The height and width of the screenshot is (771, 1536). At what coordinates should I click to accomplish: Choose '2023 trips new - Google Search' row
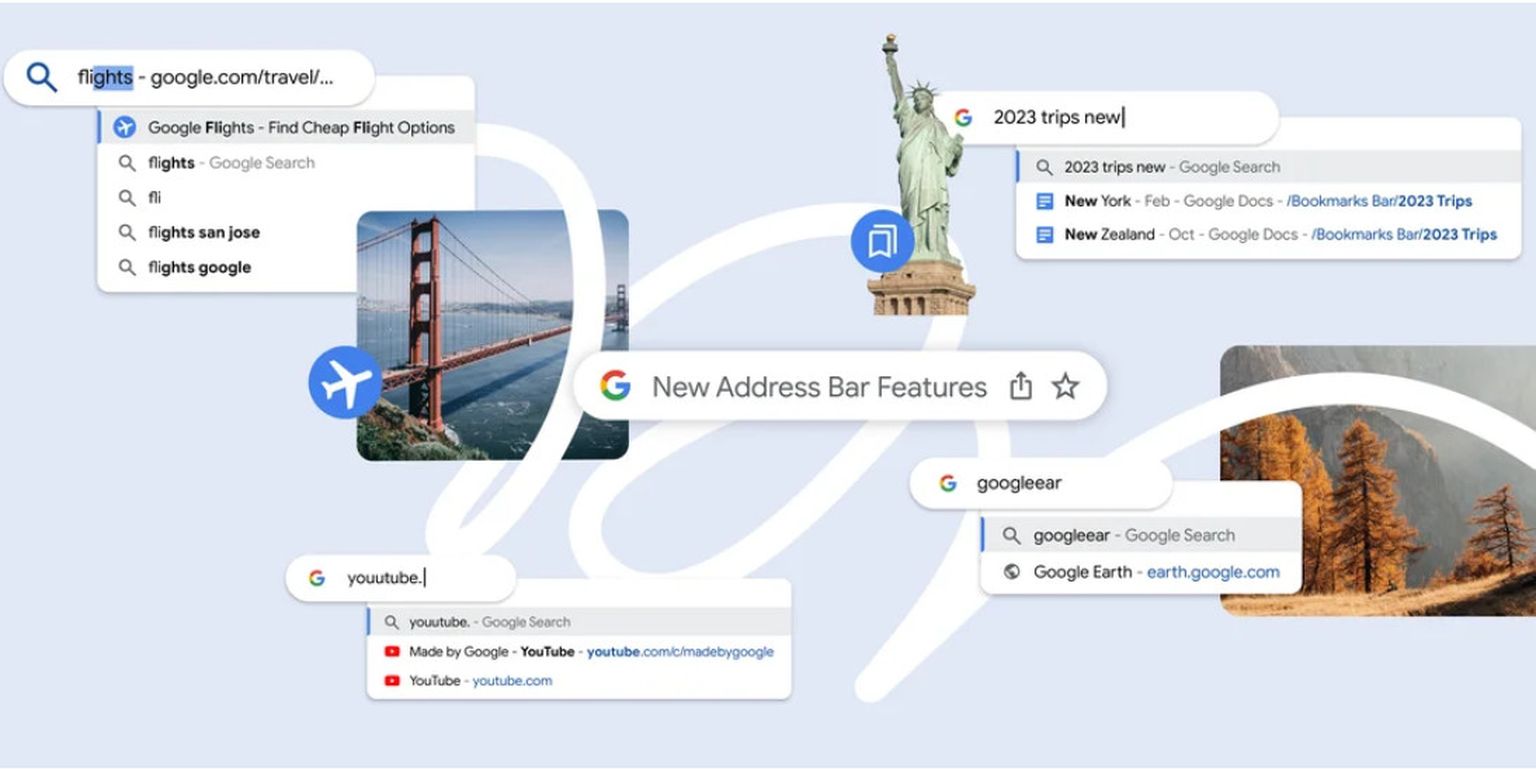pyautogui.click(x=1268, y=167)
